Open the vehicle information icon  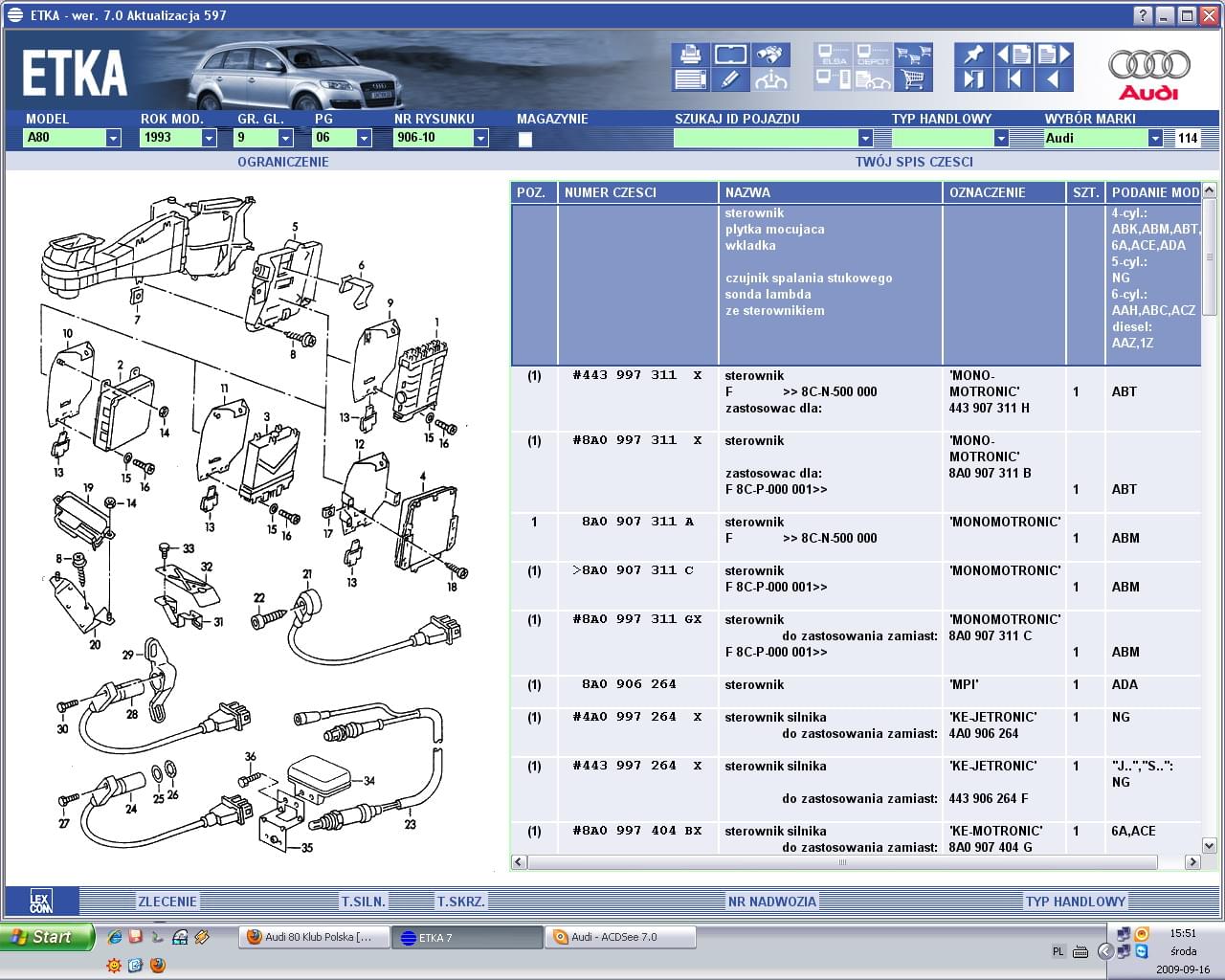(x=770, y=79)
